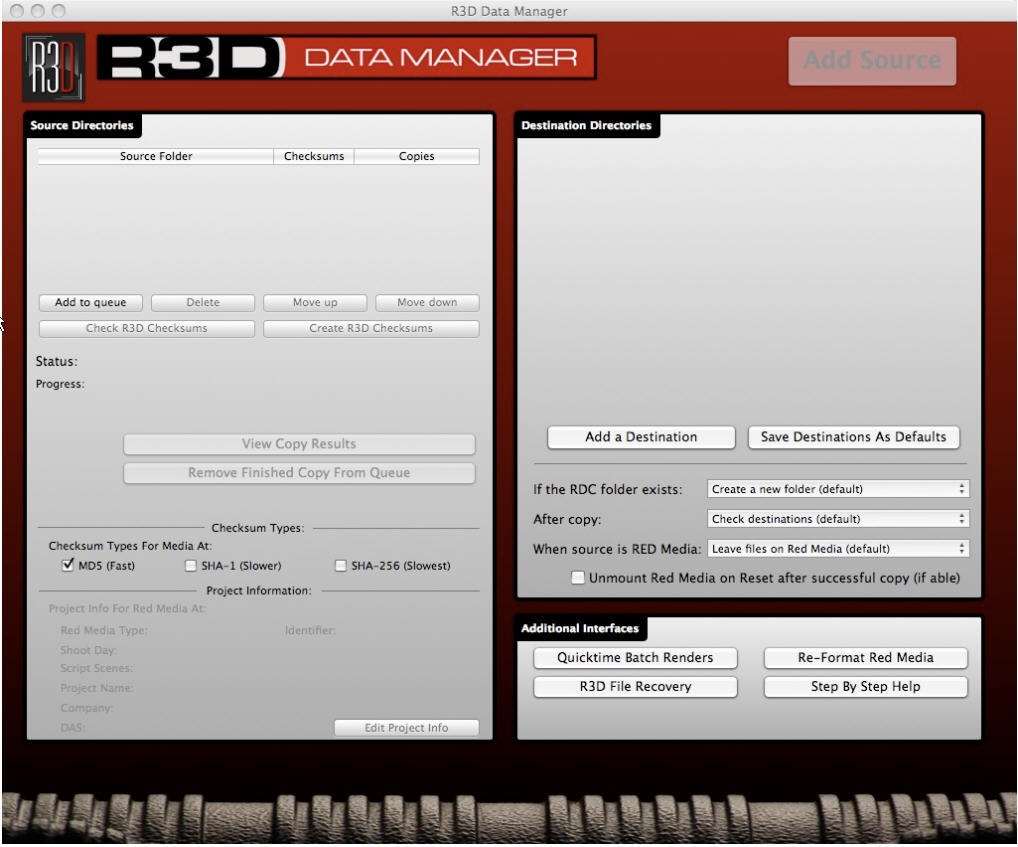Click Remove Finished Copy From Queue
The height and width of the screenshot is (847, 1018).
tap(299, 473)
